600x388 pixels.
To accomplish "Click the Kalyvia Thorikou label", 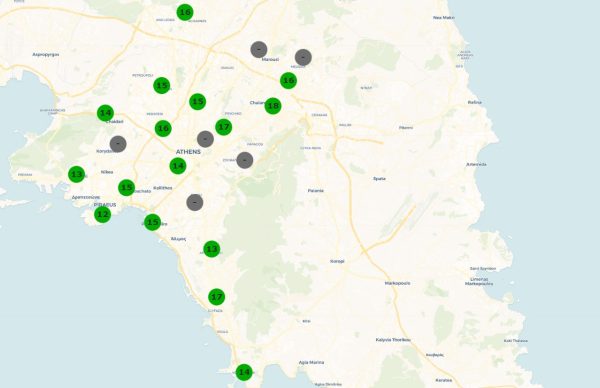I will click(393, 340).
